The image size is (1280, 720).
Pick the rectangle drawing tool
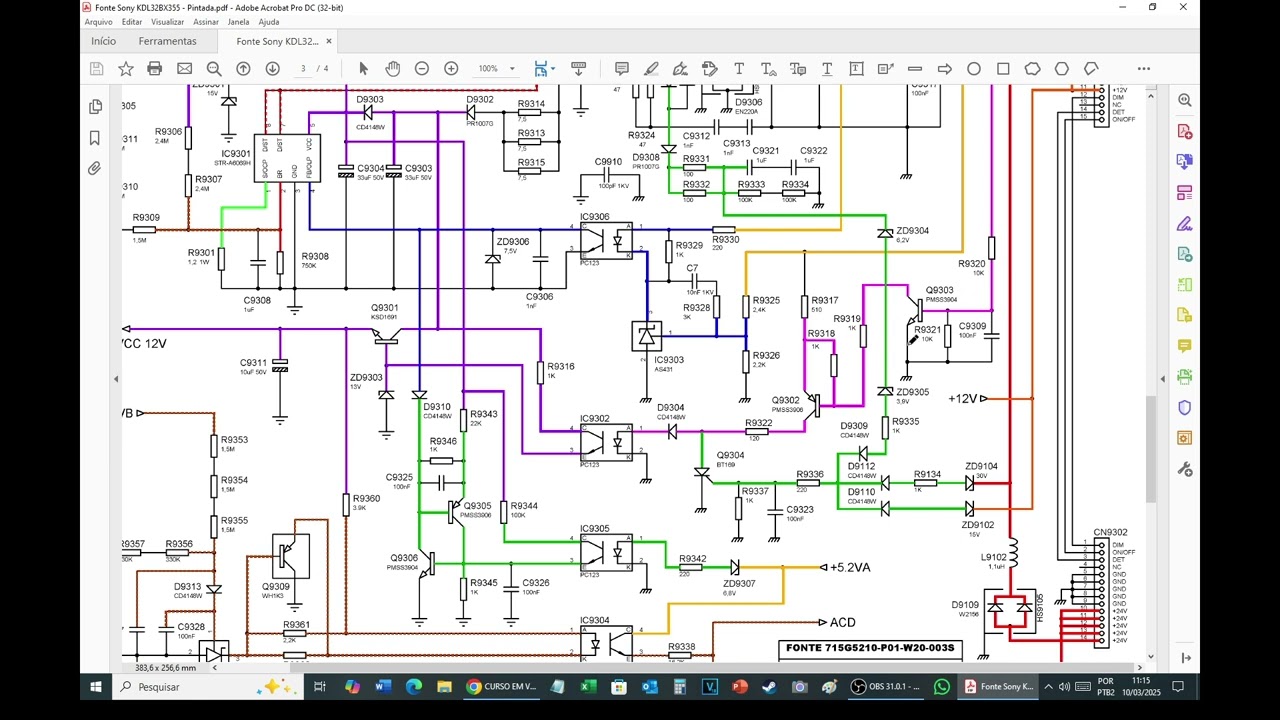(x=1003, y=69)
